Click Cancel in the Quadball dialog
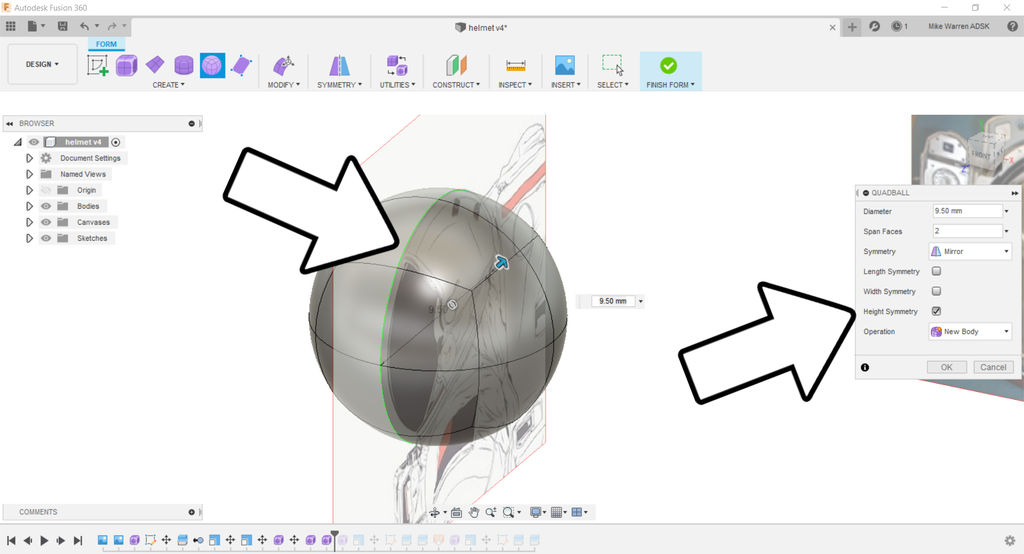The height and width of the screenshot is (554, 1024). [993, 367]
